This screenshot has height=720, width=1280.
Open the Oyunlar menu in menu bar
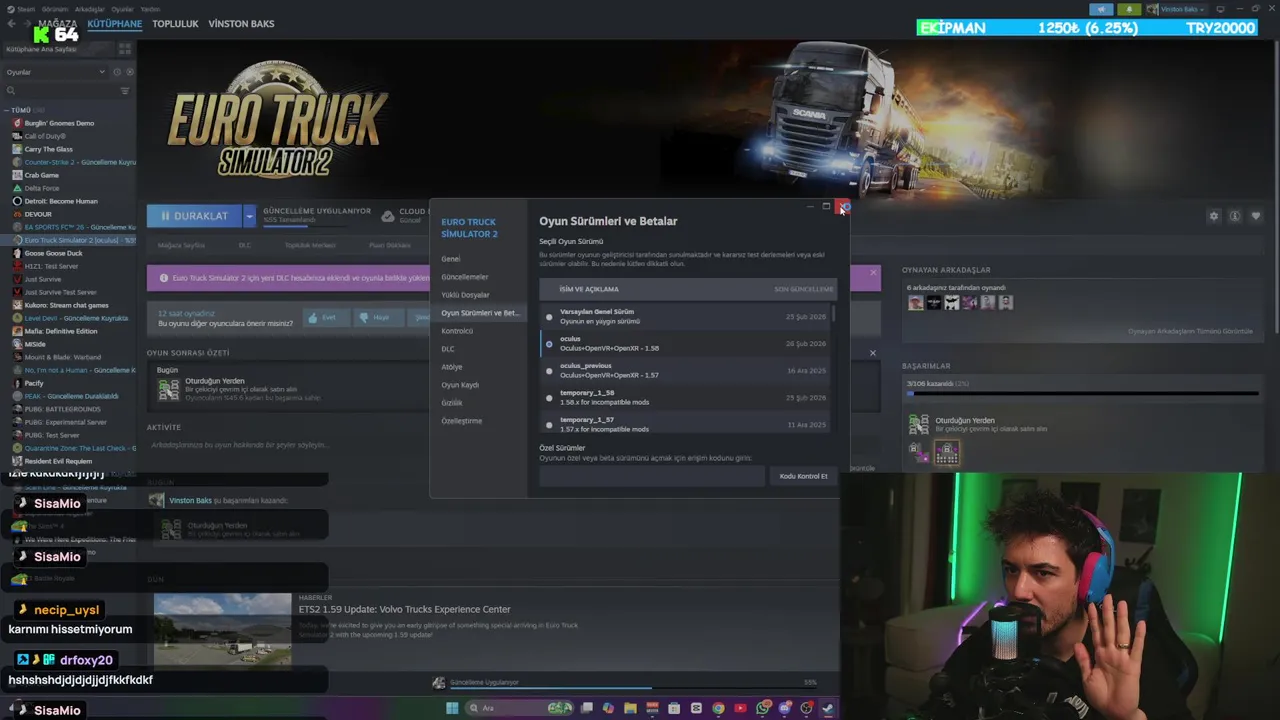[122, 9]
